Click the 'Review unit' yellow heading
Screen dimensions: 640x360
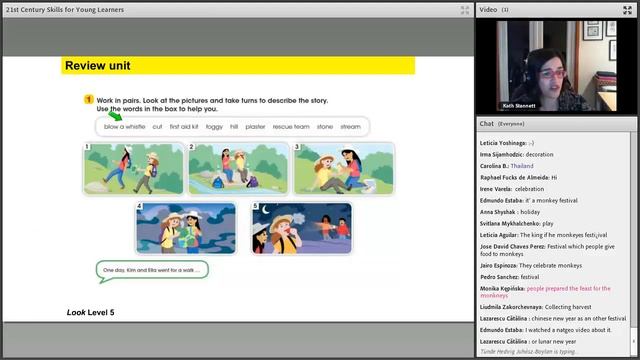pyautogui.click(x=238, y=66)
